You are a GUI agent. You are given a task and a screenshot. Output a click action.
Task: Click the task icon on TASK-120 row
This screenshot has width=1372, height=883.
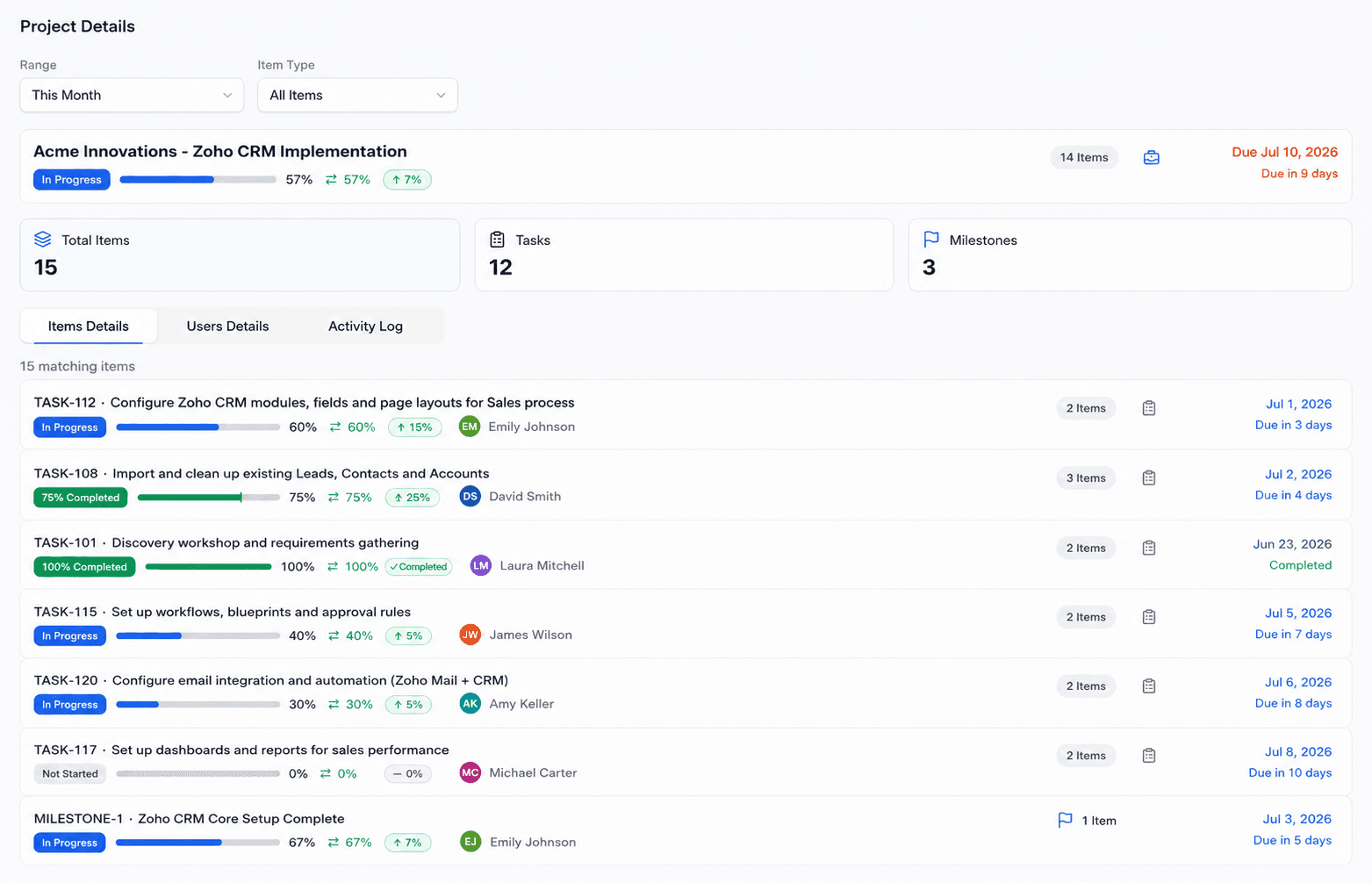[1148, 686]
